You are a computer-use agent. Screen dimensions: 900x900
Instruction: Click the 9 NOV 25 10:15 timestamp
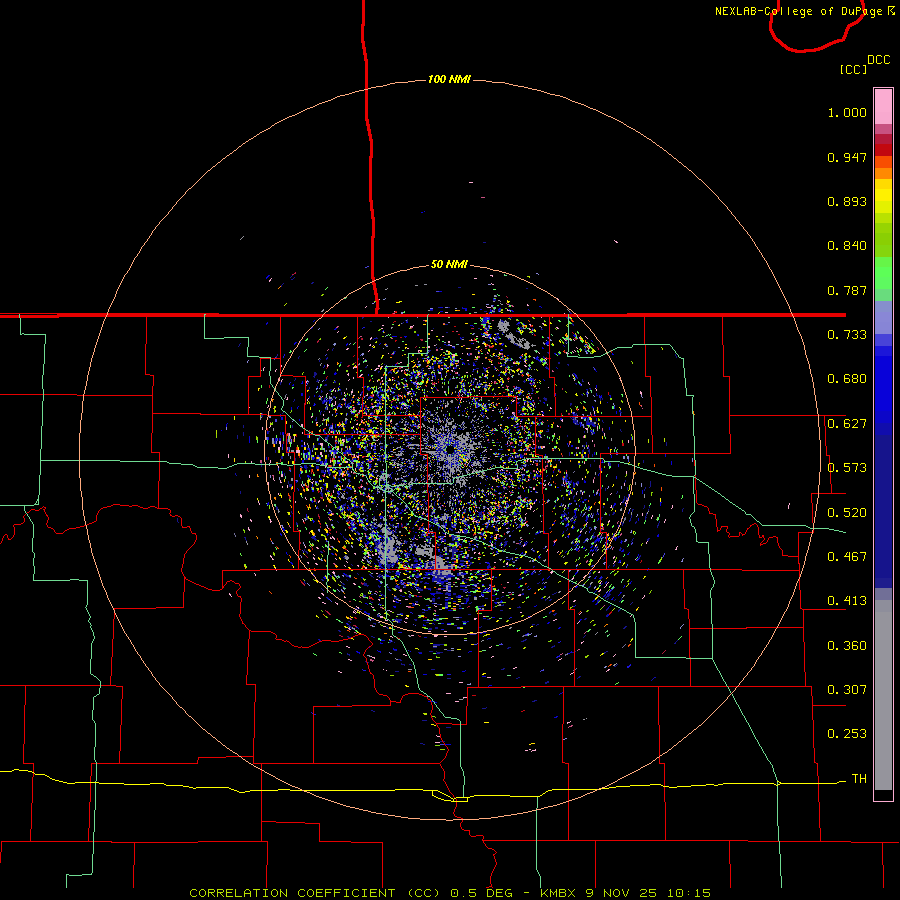647,893
